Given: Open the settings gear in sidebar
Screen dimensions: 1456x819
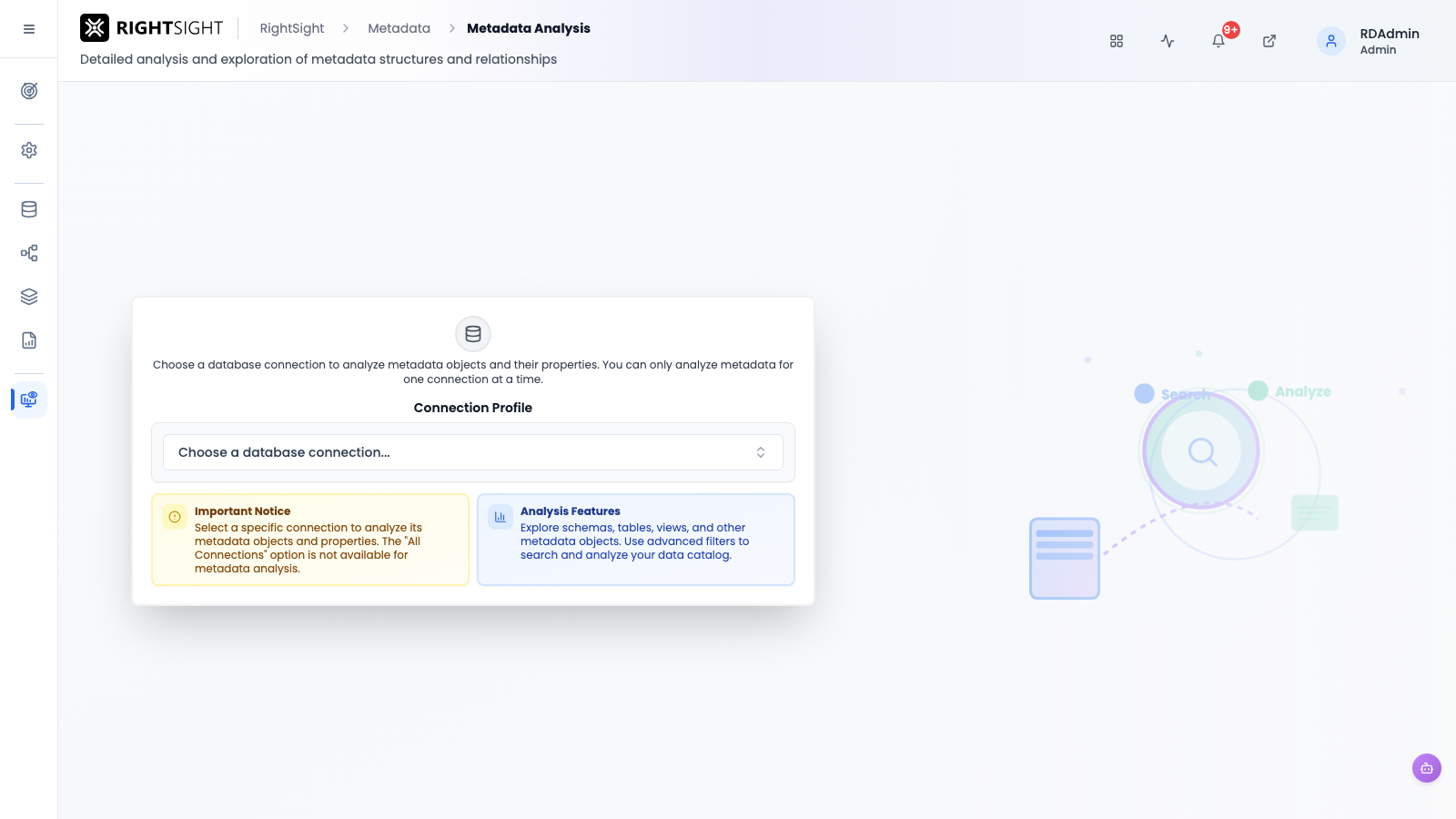Looking at the screenshot, I should pos(29,150).
